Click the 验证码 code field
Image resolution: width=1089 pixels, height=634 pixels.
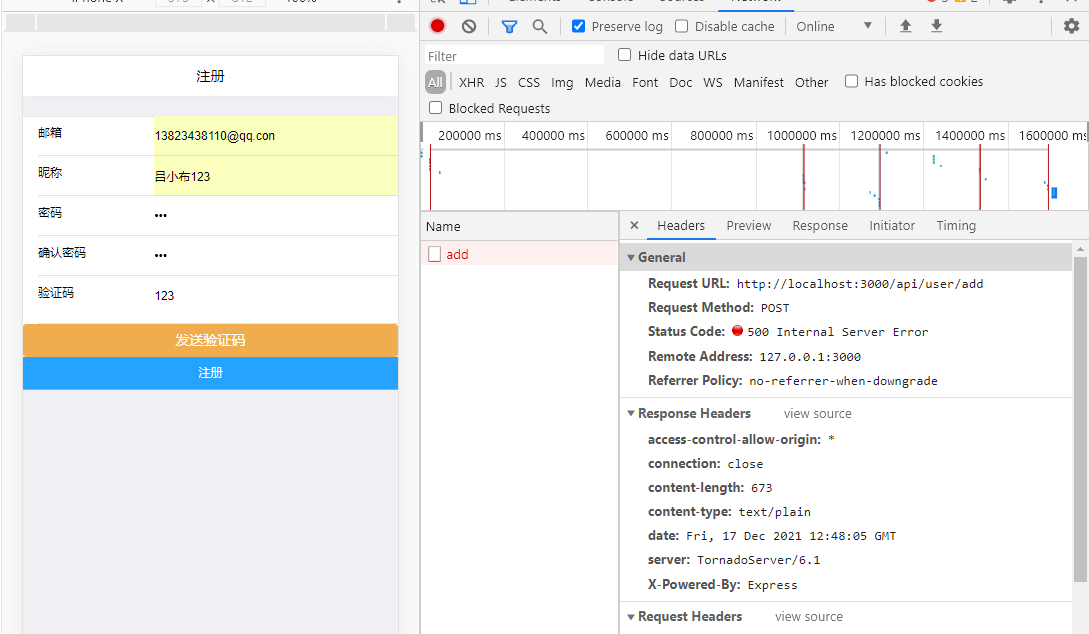276,296
